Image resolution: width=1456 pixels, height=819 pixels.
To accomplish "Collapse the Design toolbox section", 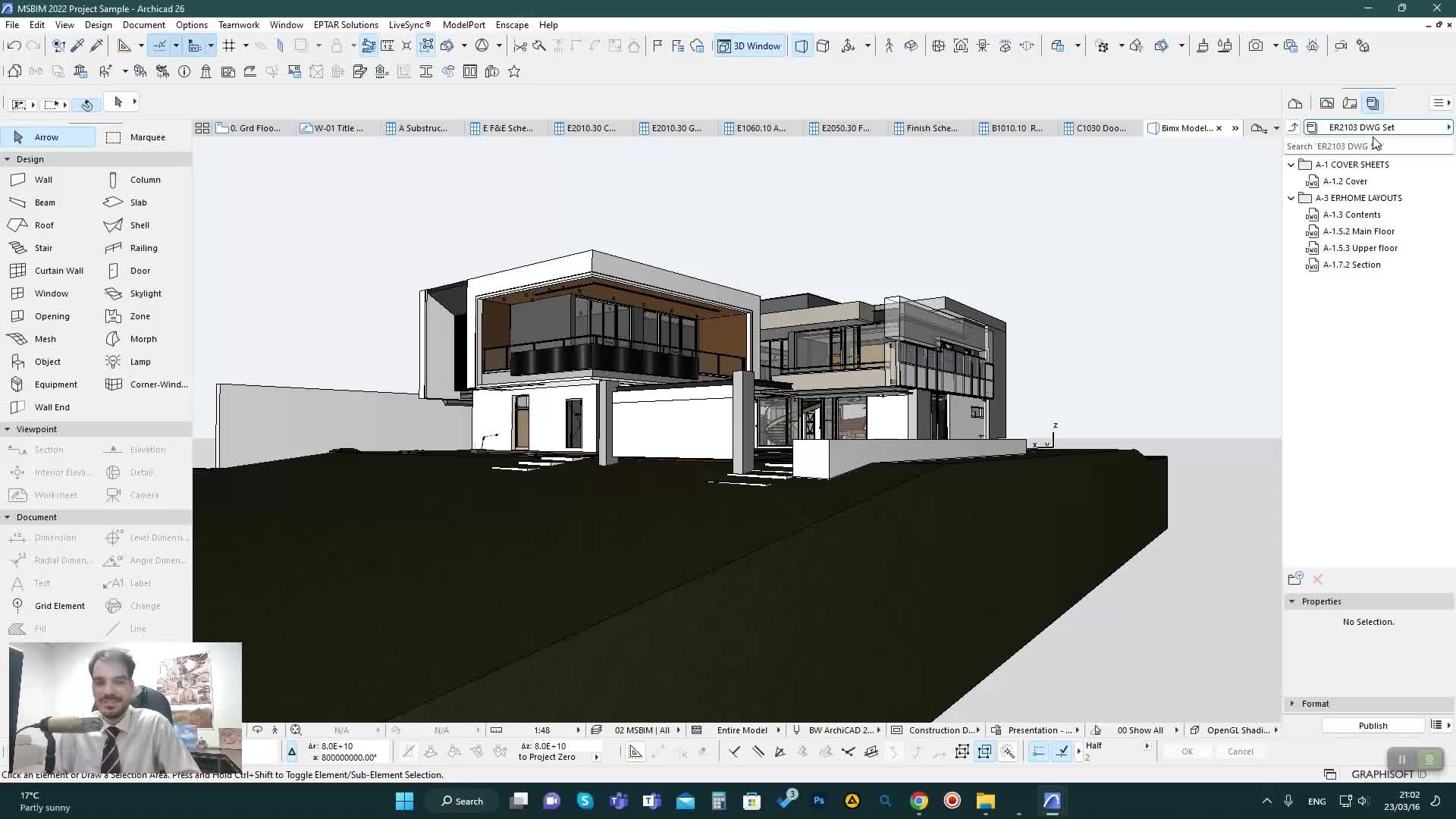I will (x=8, y=159).
